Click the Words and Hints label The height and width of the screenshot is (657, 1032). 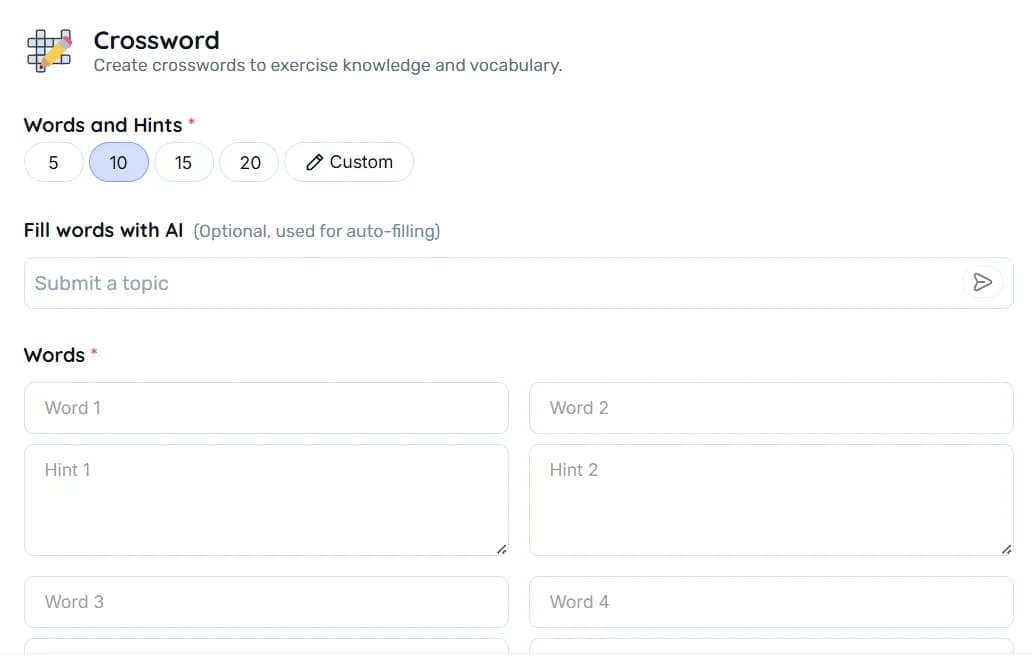103,125
